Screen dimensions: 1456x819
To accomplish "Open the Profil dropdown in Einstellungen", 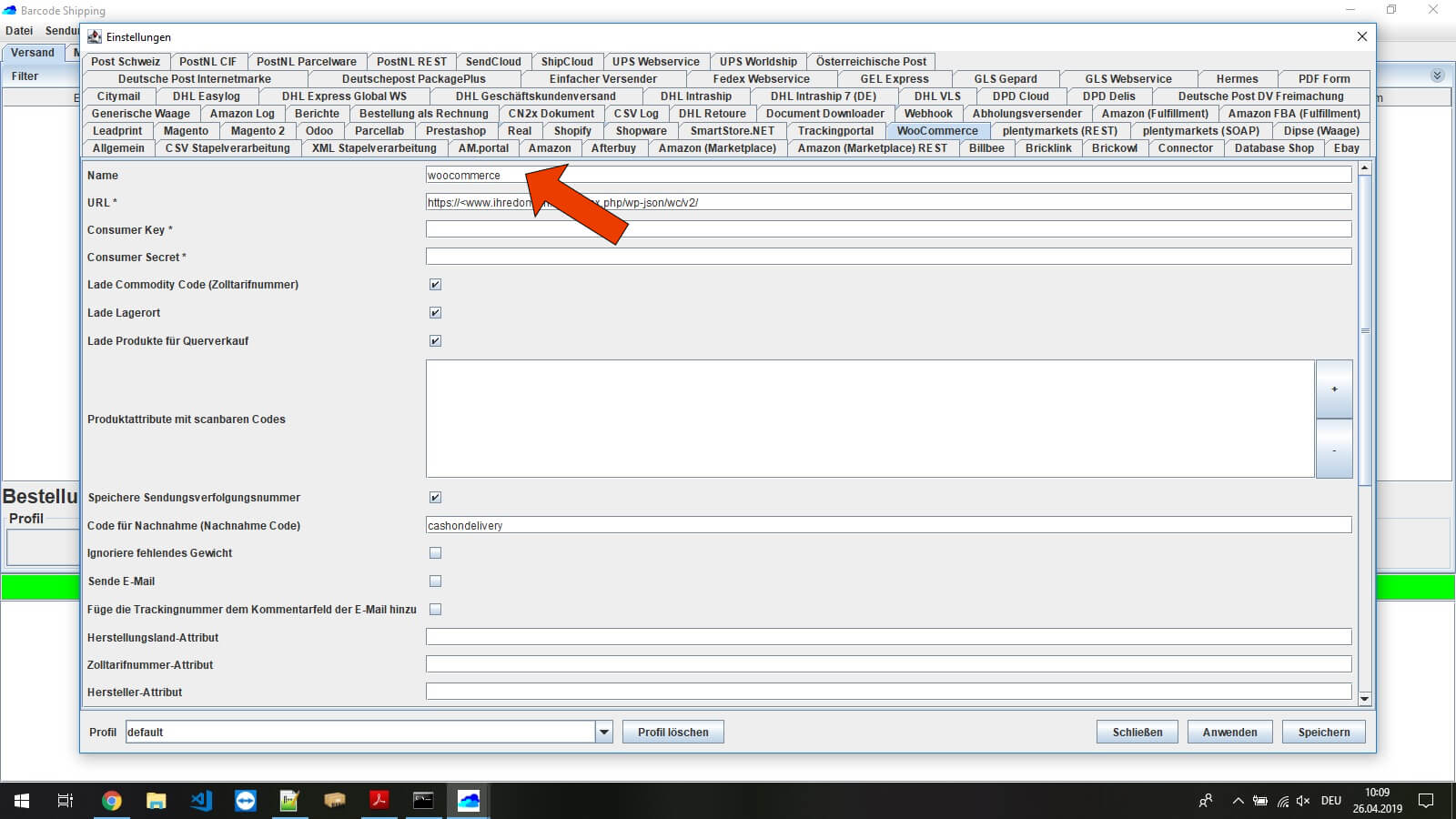I will (603, 732).
